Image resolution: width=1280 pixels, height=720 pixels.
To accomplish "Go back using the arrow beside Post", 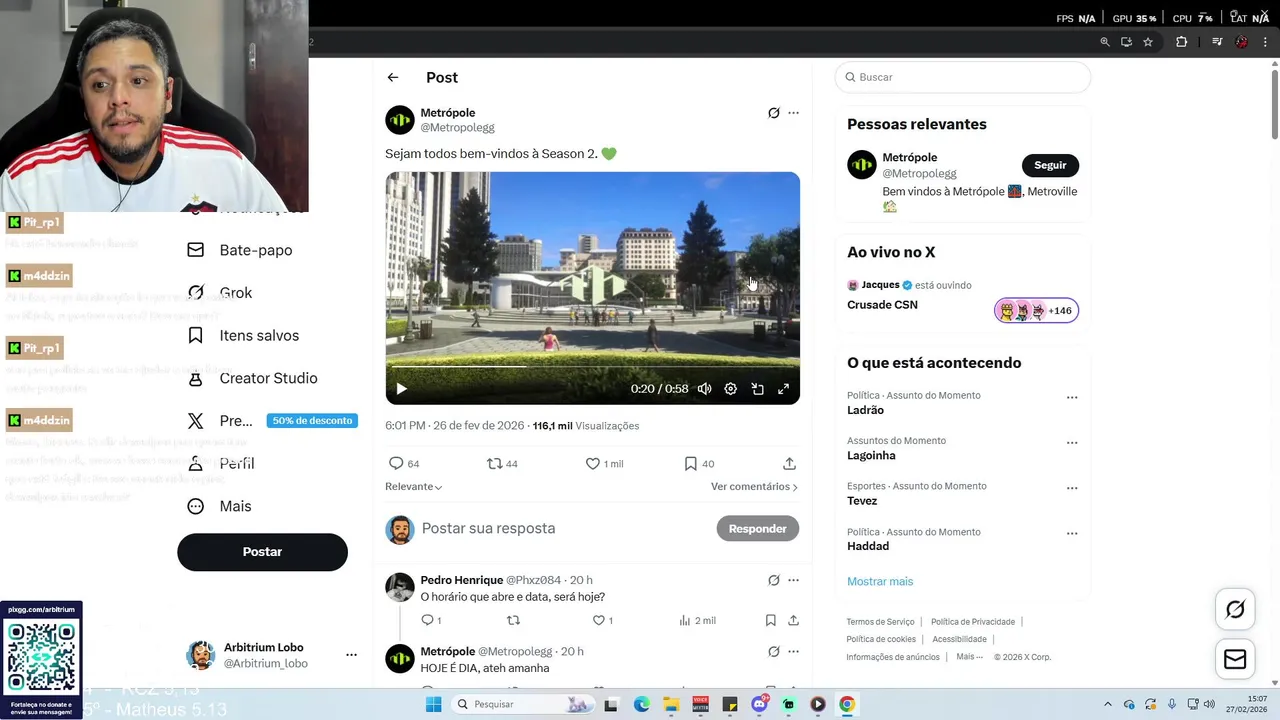I will point(393,77).
